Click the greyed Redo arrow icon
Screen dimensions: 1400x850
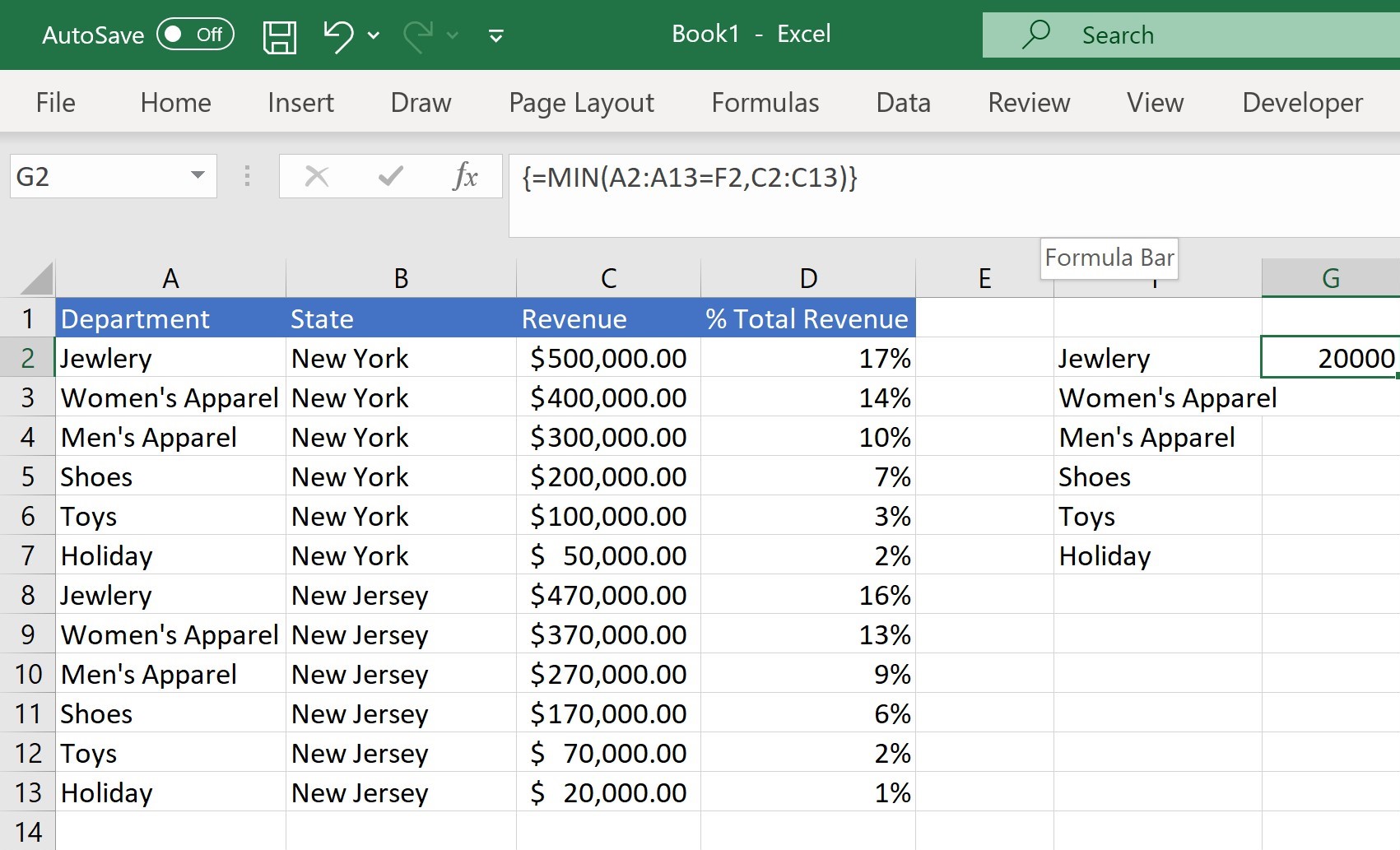point(419,35)
